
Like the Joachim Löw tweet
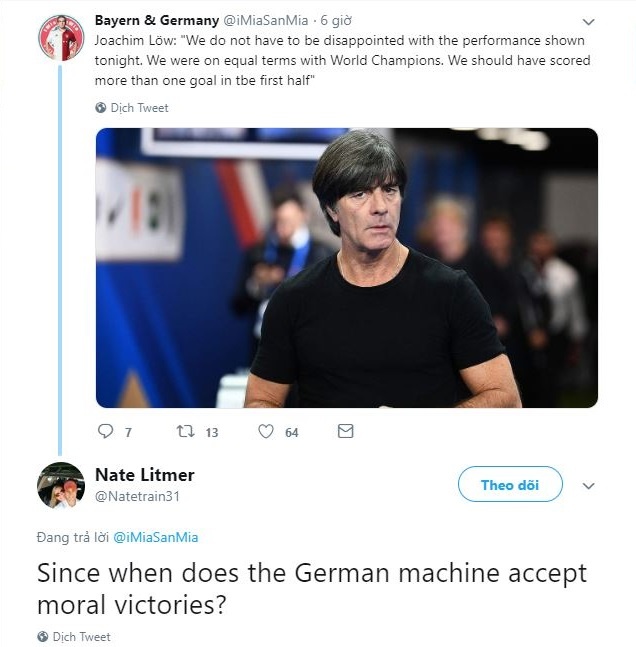pos(266,432)
